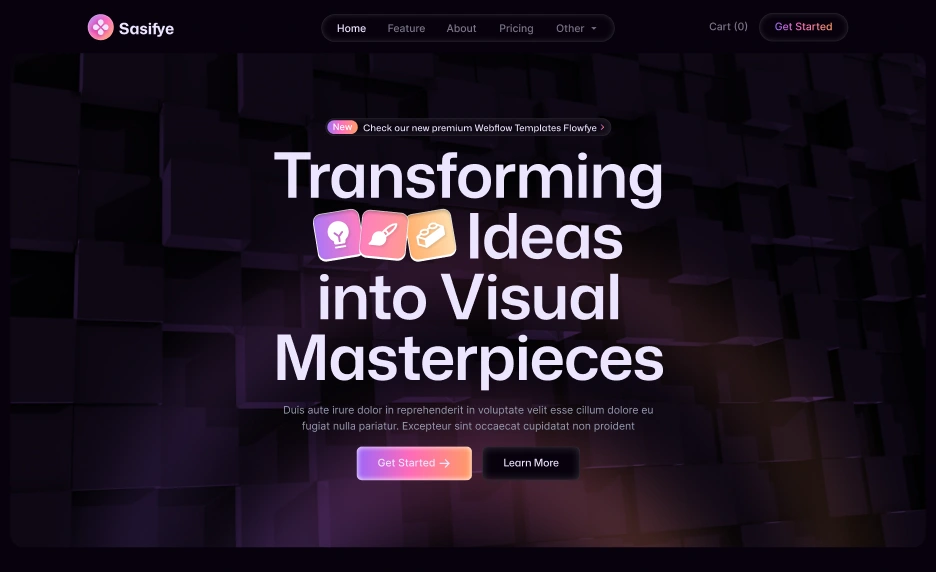The height and width of the screenshot is (572, 936).
Task: Click the chevron arrow in announcement pill
Action: click(602, 127)
